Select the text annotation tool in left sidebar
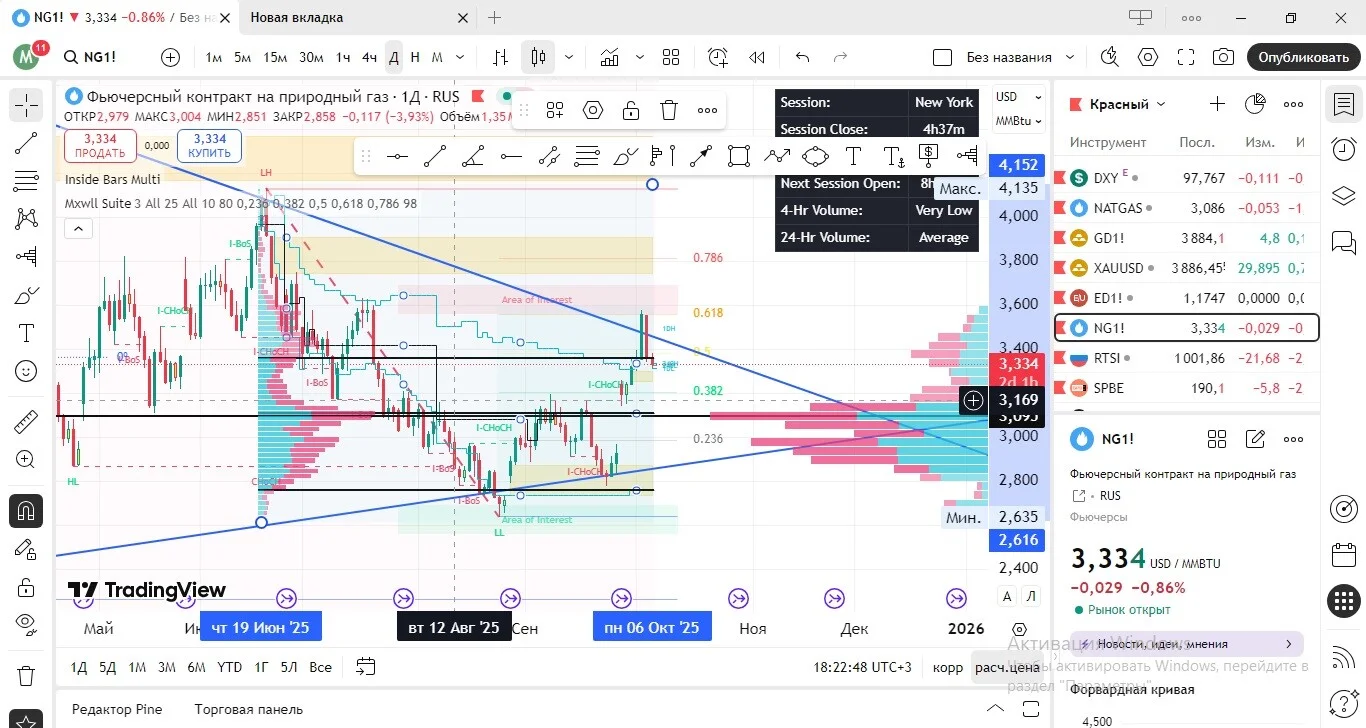The image size is (1366, 728). 26,333
